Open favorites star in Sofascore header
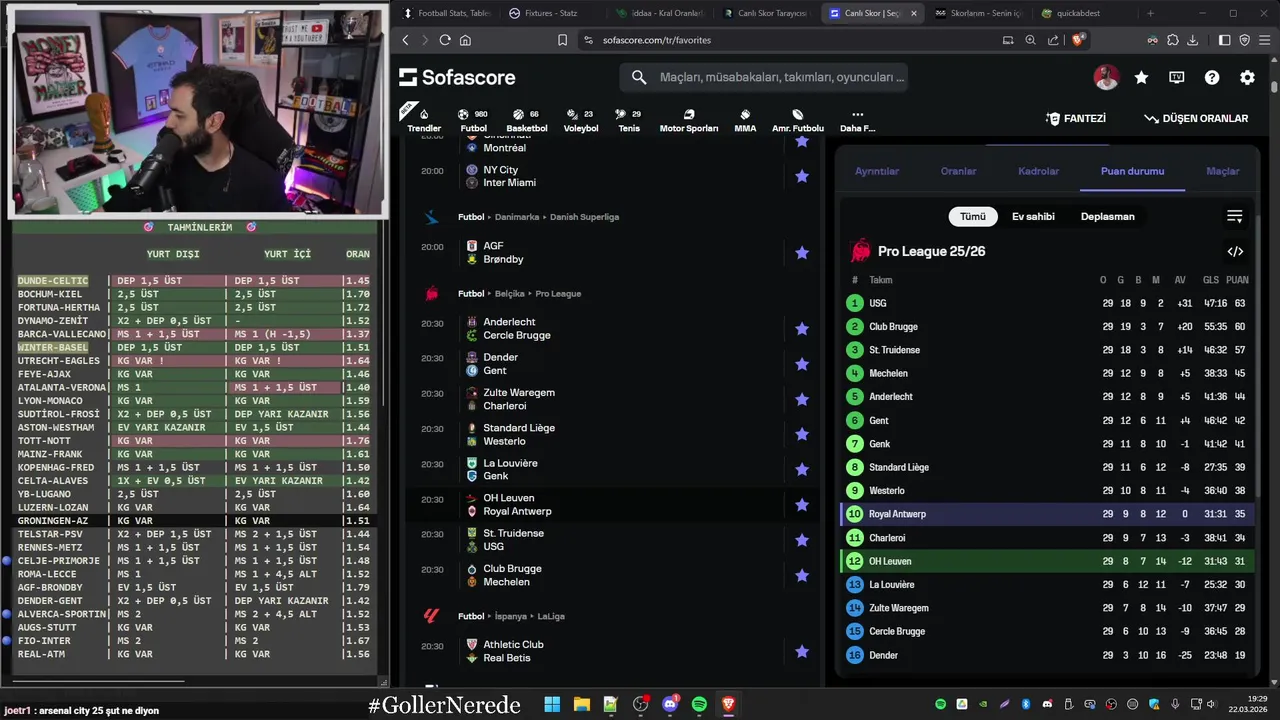The height and width of the screenshot is (720, 1280). point(1141,77)
